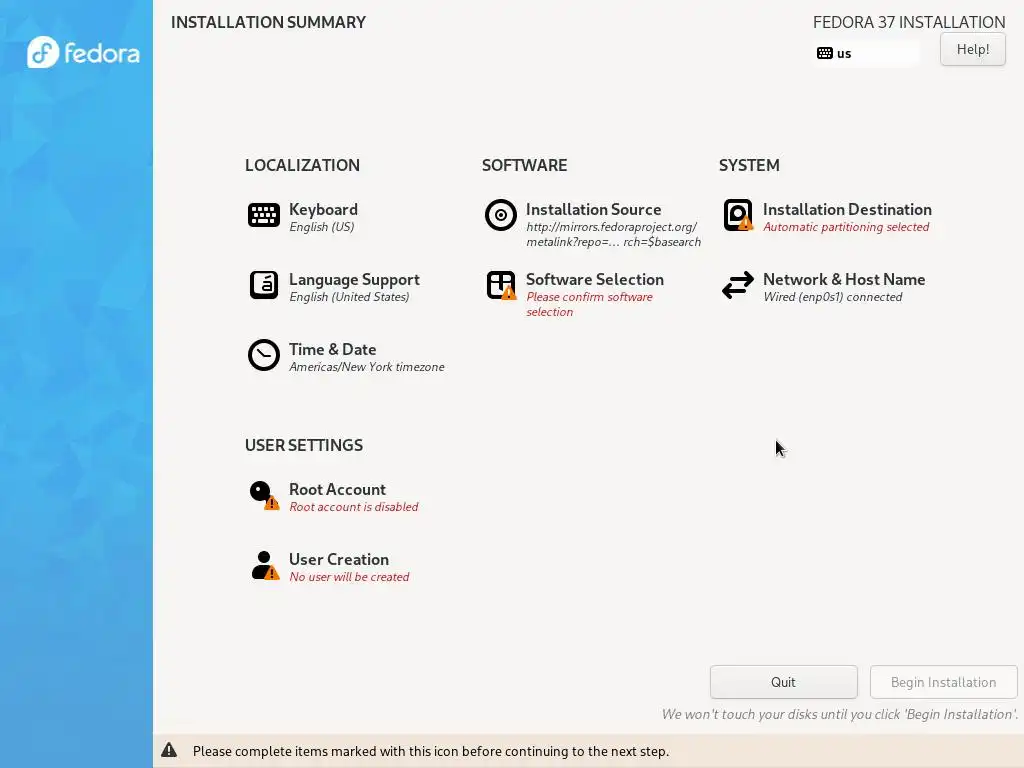Click the Language Support icon

[264, 285]
